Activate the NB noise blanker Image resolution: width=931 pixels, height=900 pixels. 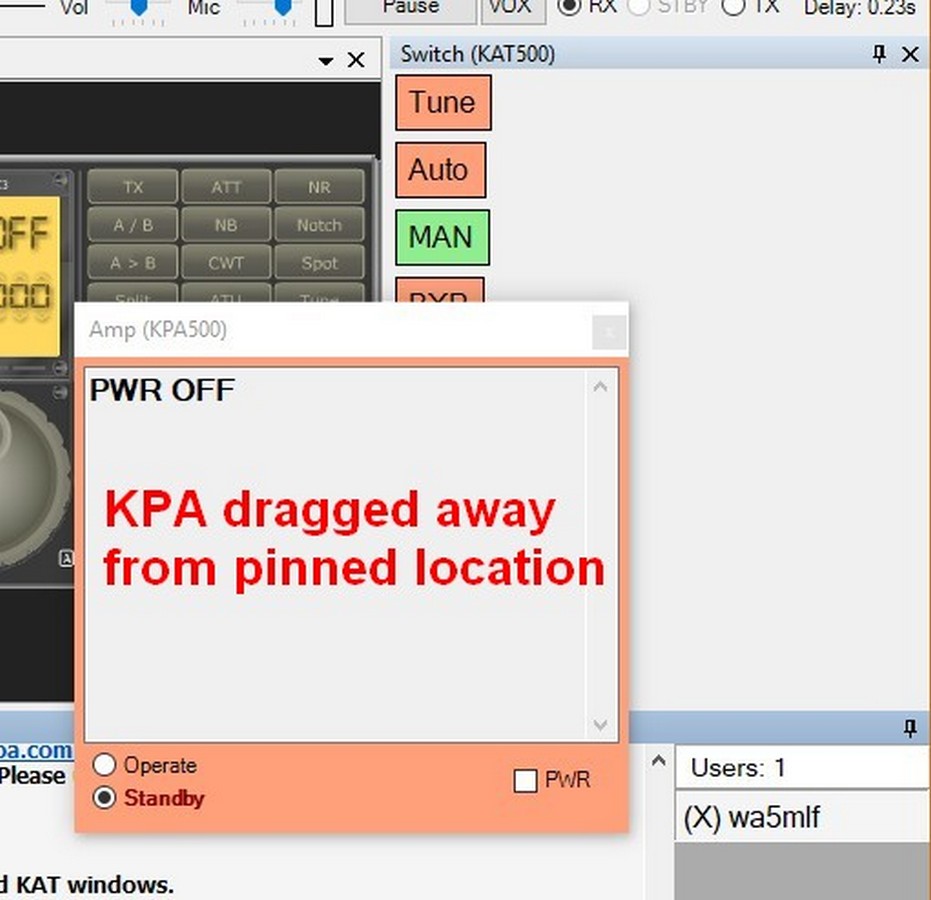[x=226, y=225]
